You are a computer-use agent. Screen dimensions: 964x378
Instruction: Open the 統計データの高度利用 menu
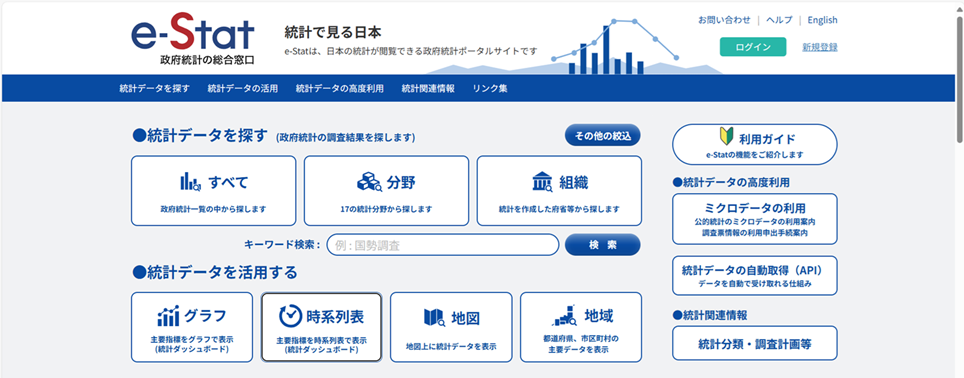pyautogui.click(x=339, y=89)
